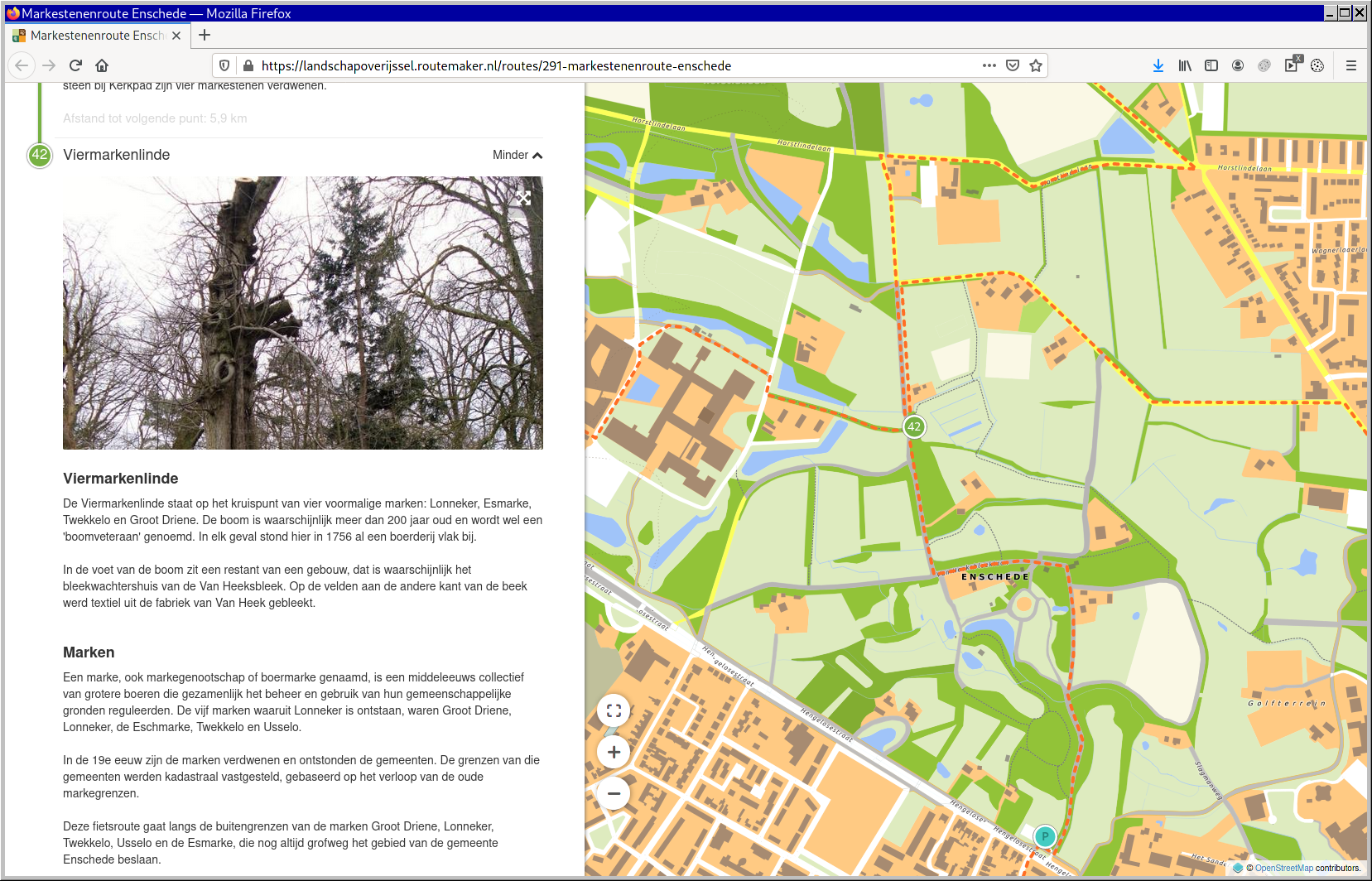Go to Firefox home page
The width and height of the screenshot is (1372, 881).
(x=102, y=65)
